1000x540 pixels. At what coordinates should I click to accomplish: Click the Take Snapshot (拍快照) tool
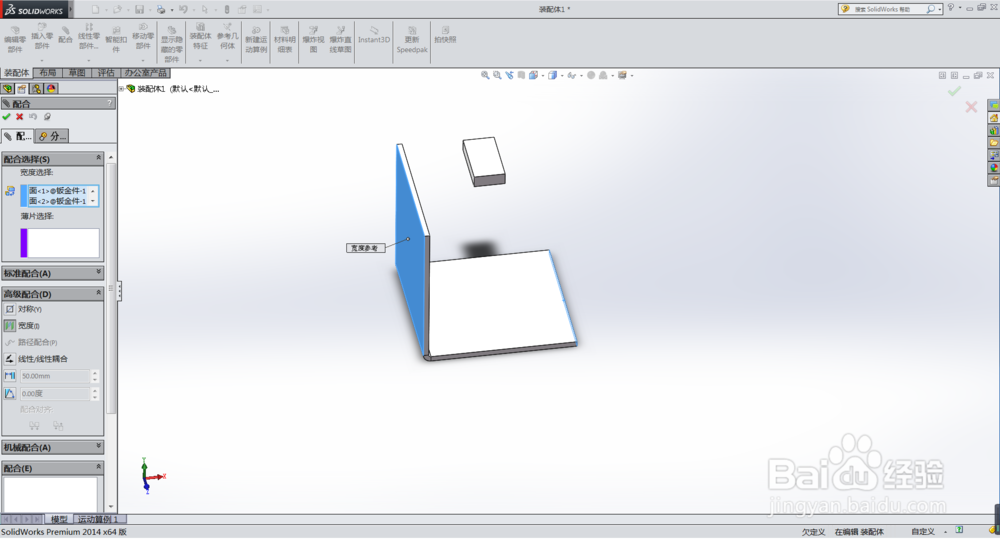445,35
